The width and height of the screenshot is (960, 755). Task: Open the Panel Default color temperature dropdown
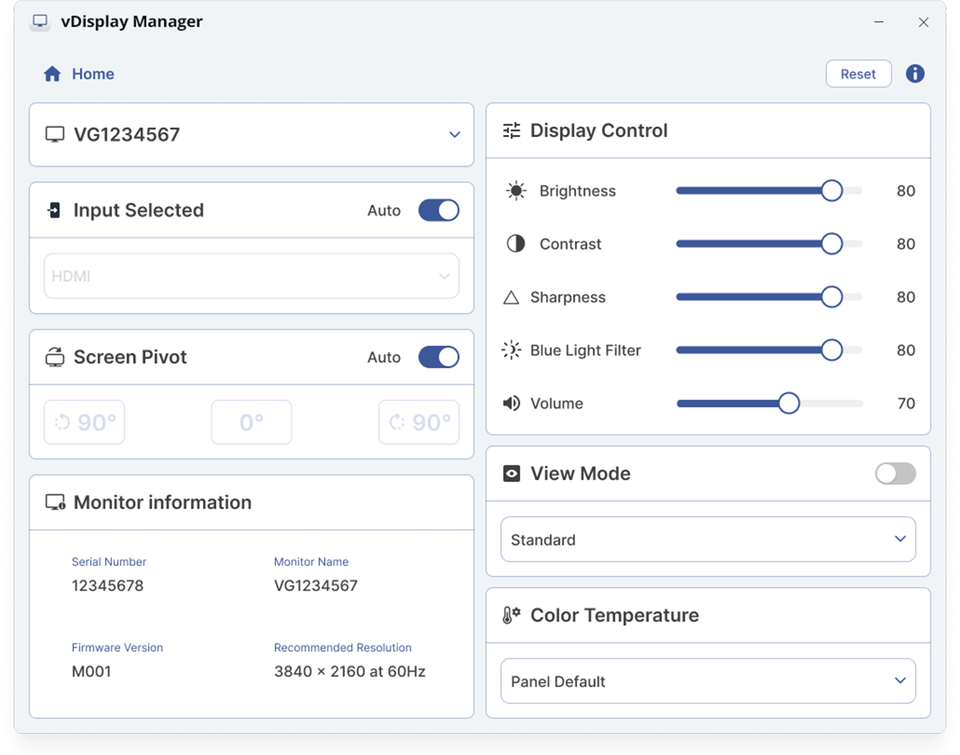708,682
